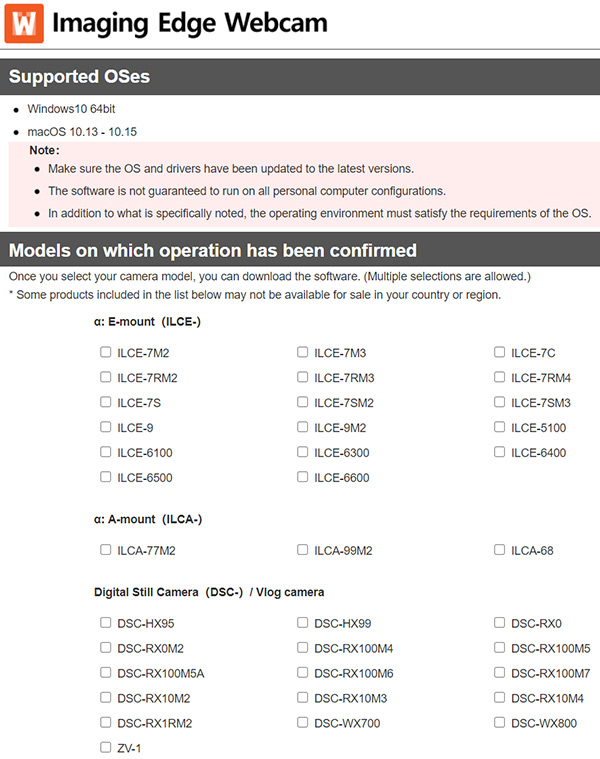This screenshot has height=759, width=600.
Task: Select the ILCA-68 camera checkbox
Action: pyautogui.click(x=500, y=550)
